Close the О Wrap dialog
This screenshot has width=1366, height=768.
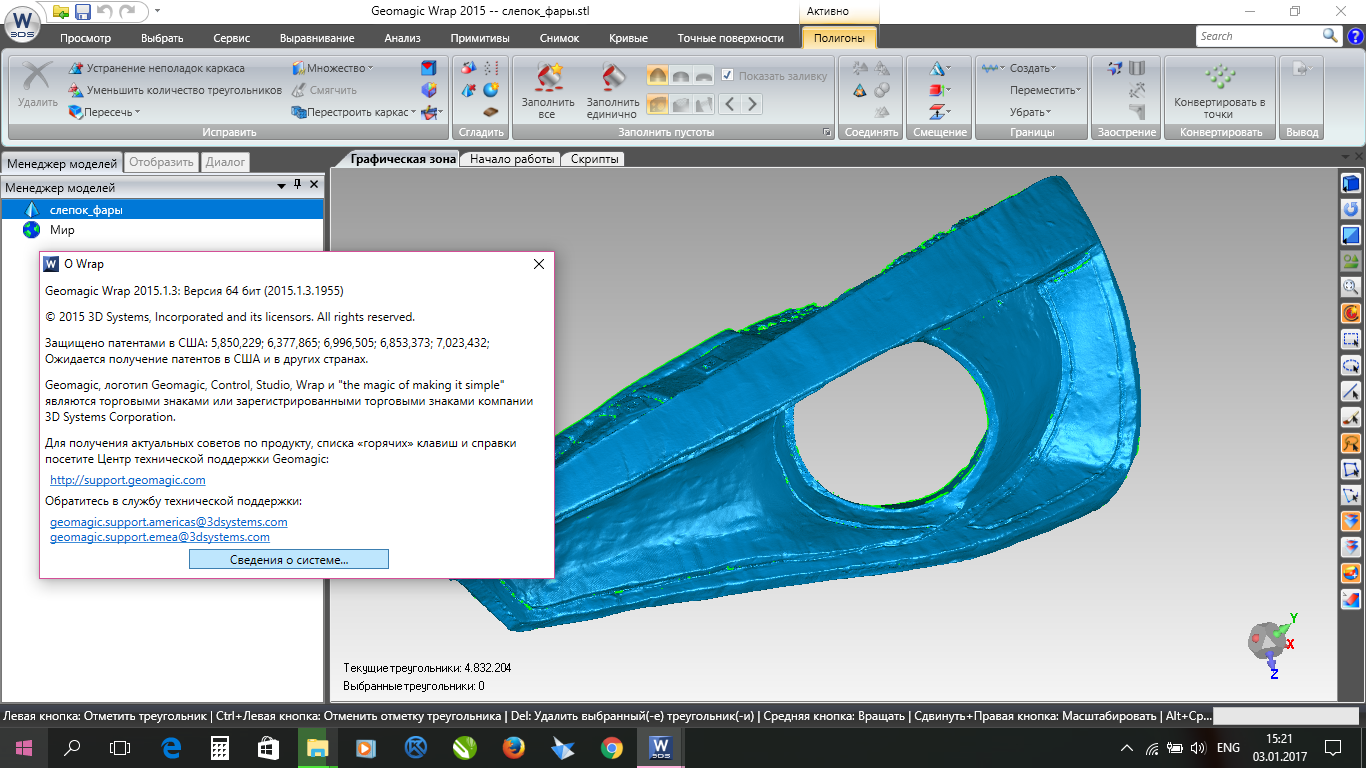539,264
